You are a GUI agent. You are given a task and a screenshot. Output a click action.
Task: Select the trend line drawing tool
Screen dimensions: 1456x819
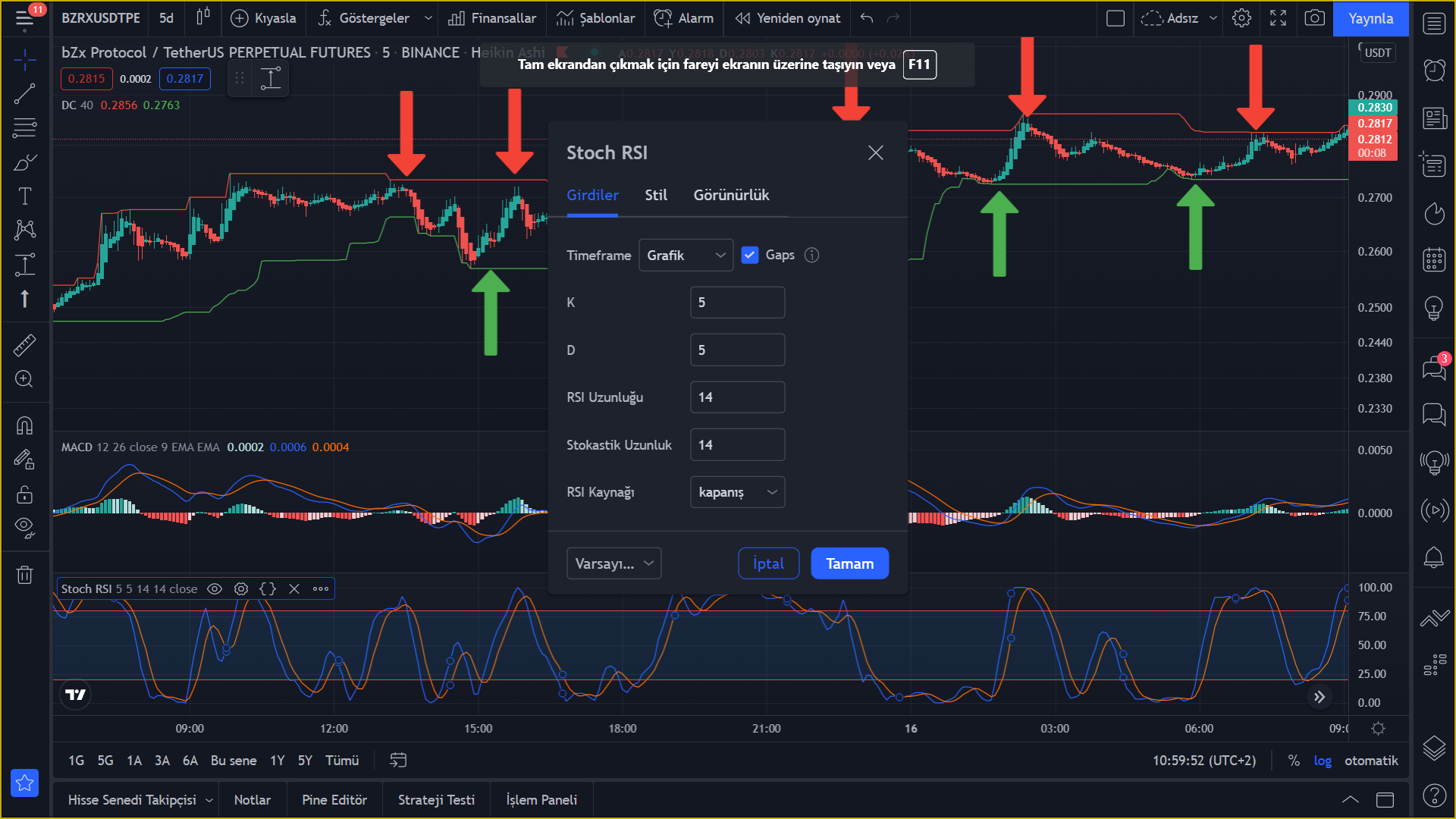[x=24, y=94]
